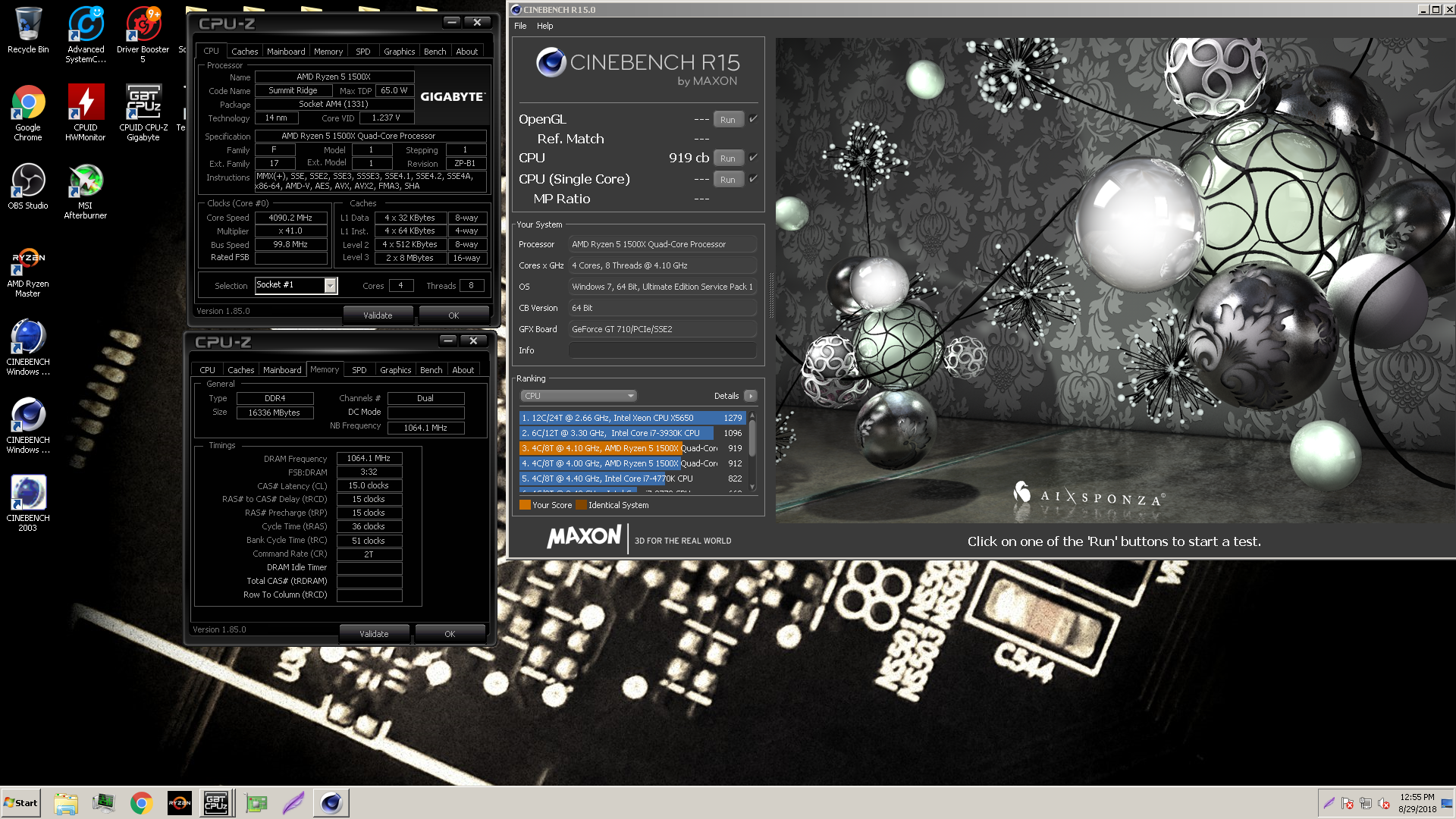Toggle the CPU test checkbox
This screenshot has height=819, width=1456.
tap(753, 158)
